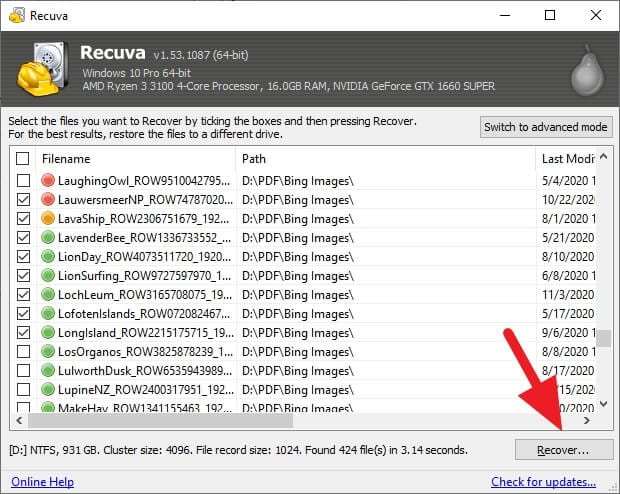Image resolution: width=620 pixels, height=494 pixels.
Task: Click green status dot of LionDay file
Action: [48, 256]
